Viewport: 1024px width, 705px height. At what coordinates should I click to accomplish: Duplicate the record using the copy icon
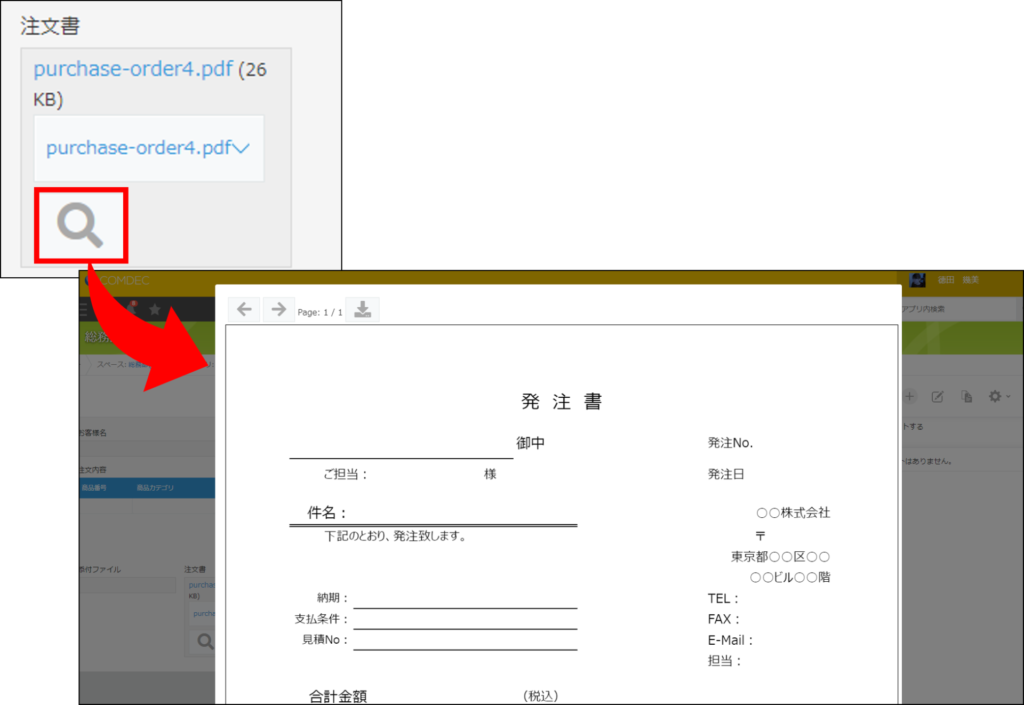coord(967,396)
